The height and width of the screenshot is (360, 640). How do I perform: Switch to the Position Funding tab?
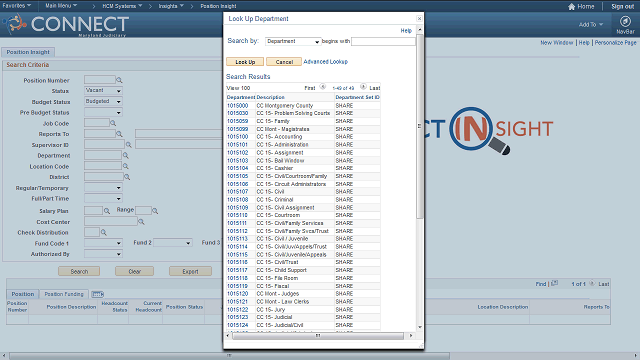point(64,294)
